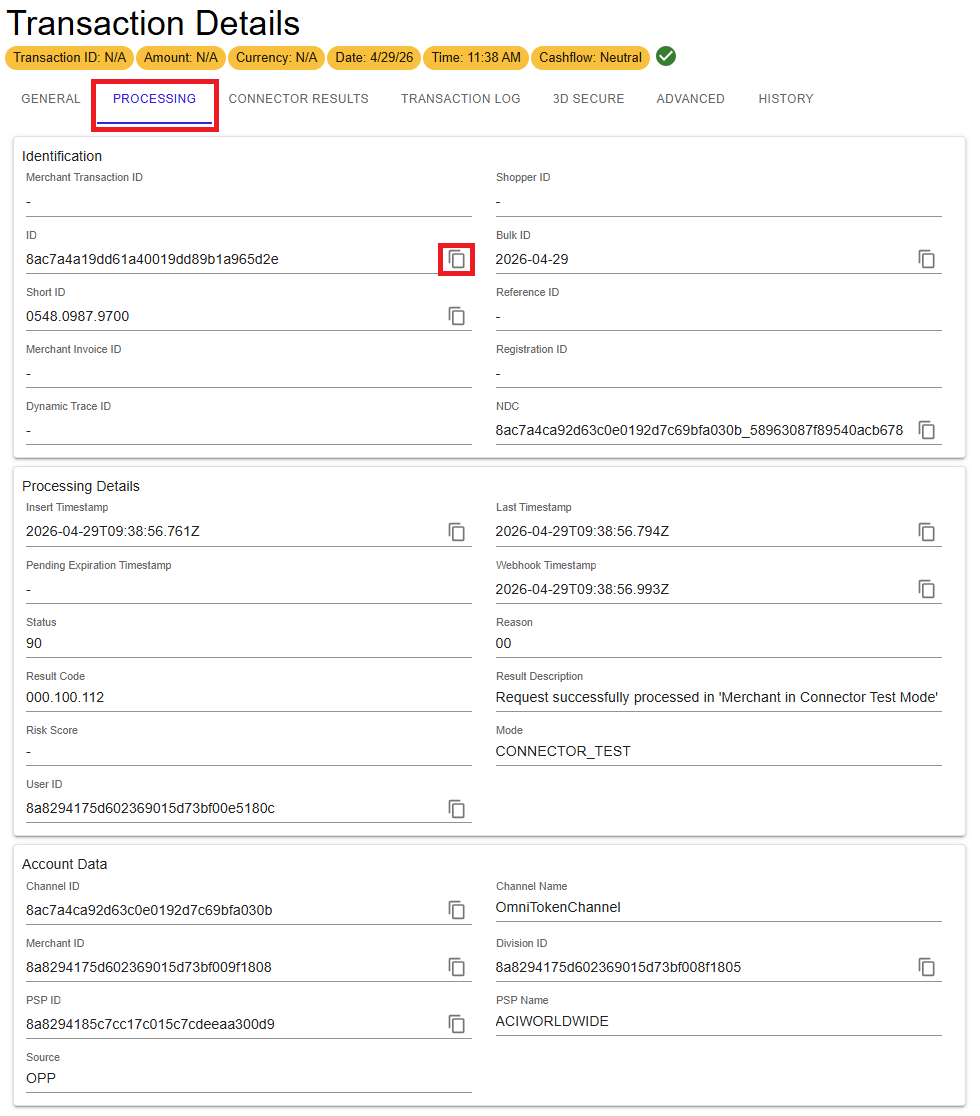Copy the PSP ID value
Screen dimensions: 980x1116
pos(456,1024)
